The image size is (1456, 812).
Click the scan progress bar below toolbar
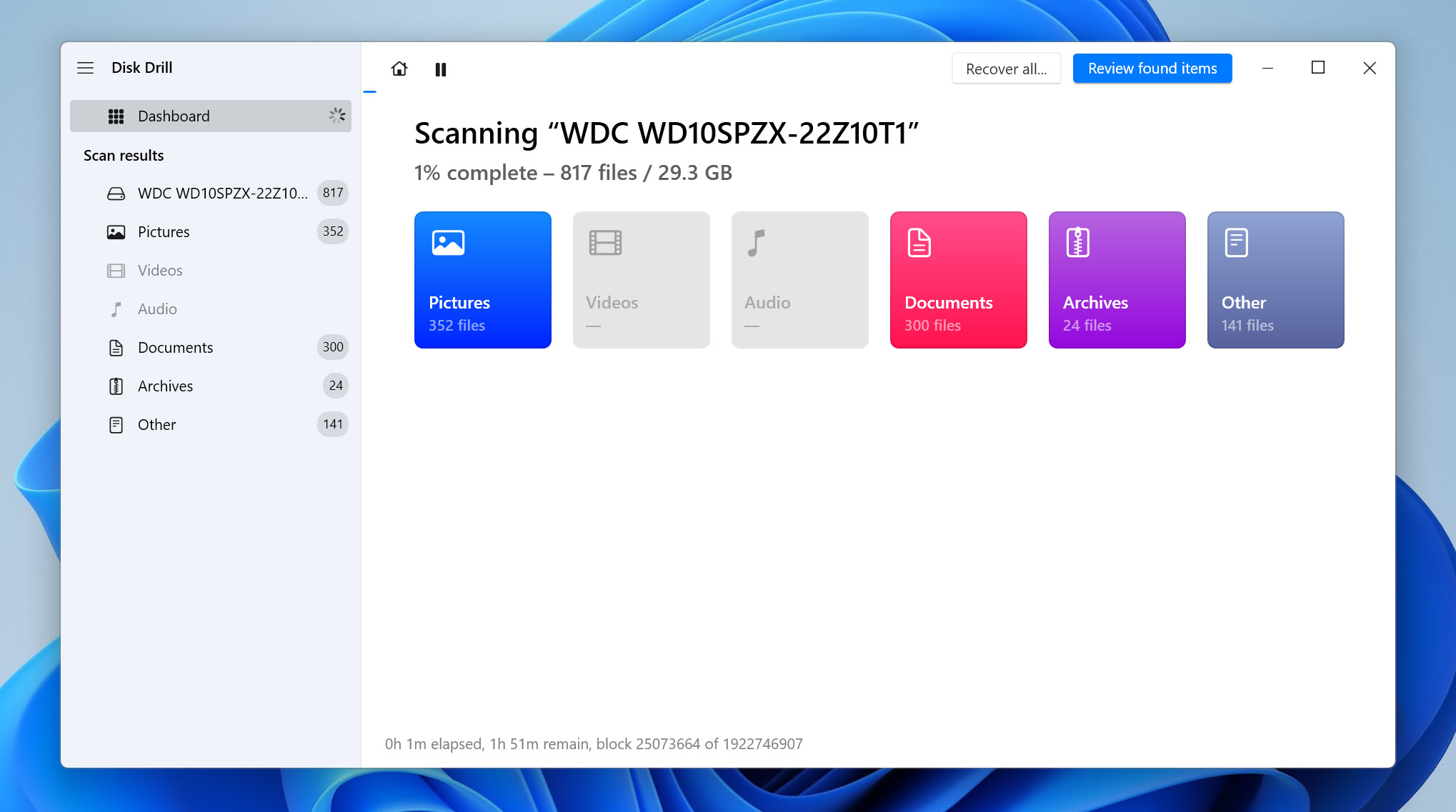[x=369, y=92]
